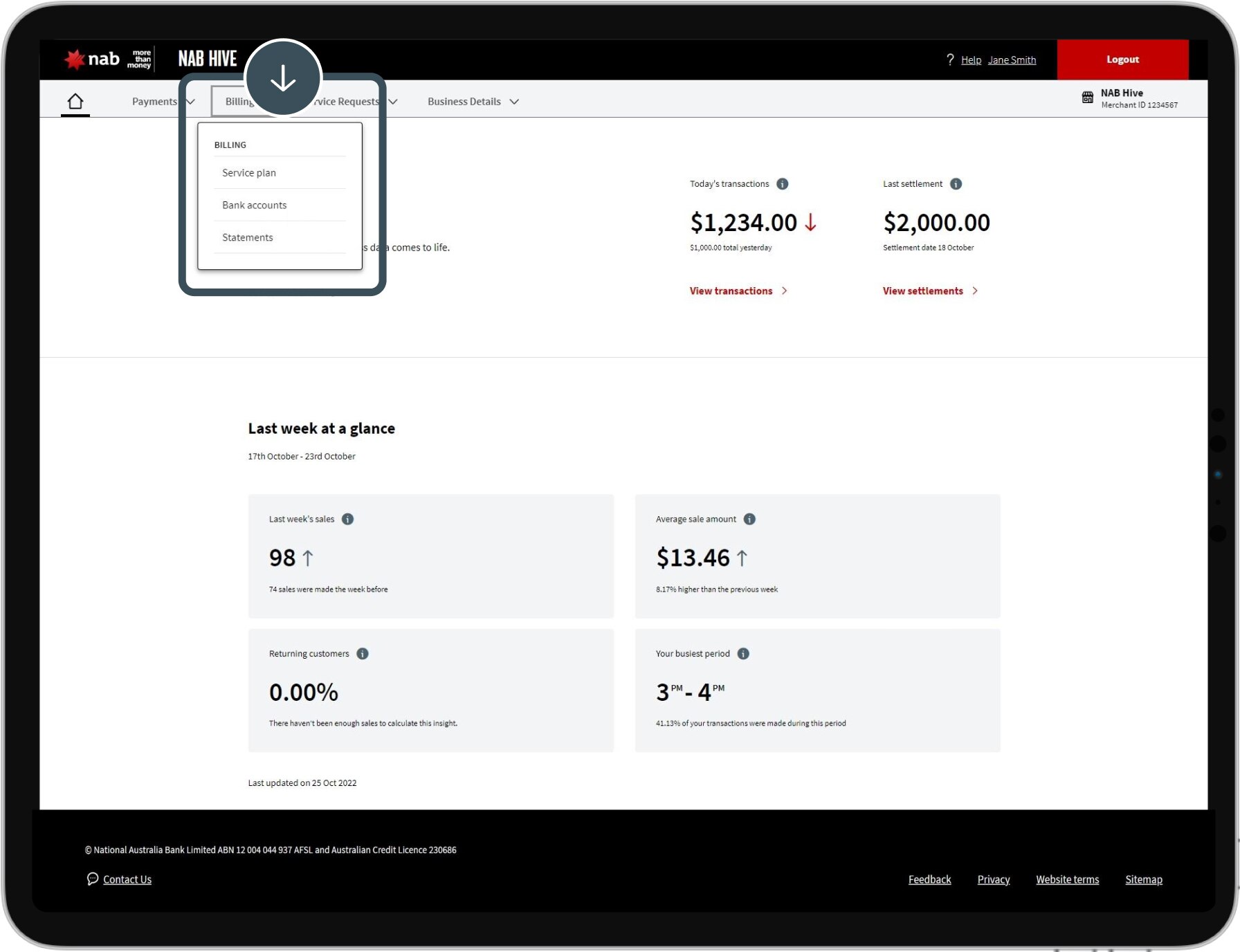Click info icon next to Today's transactions
The image size is (1240, 952).
(x=782, y=184)
